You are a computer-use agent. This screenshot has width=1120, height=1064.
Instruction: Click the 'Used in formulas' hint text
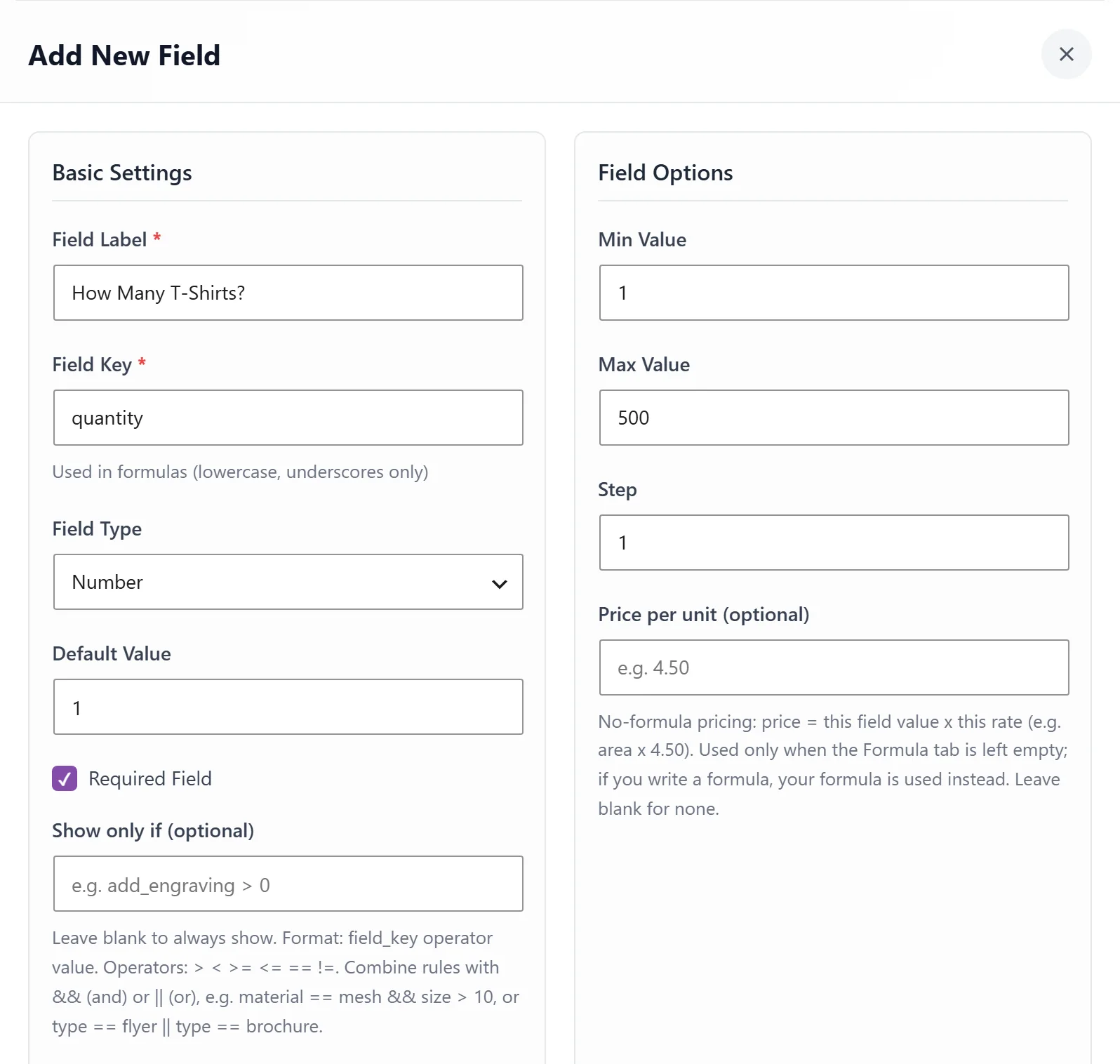point(241,472)
